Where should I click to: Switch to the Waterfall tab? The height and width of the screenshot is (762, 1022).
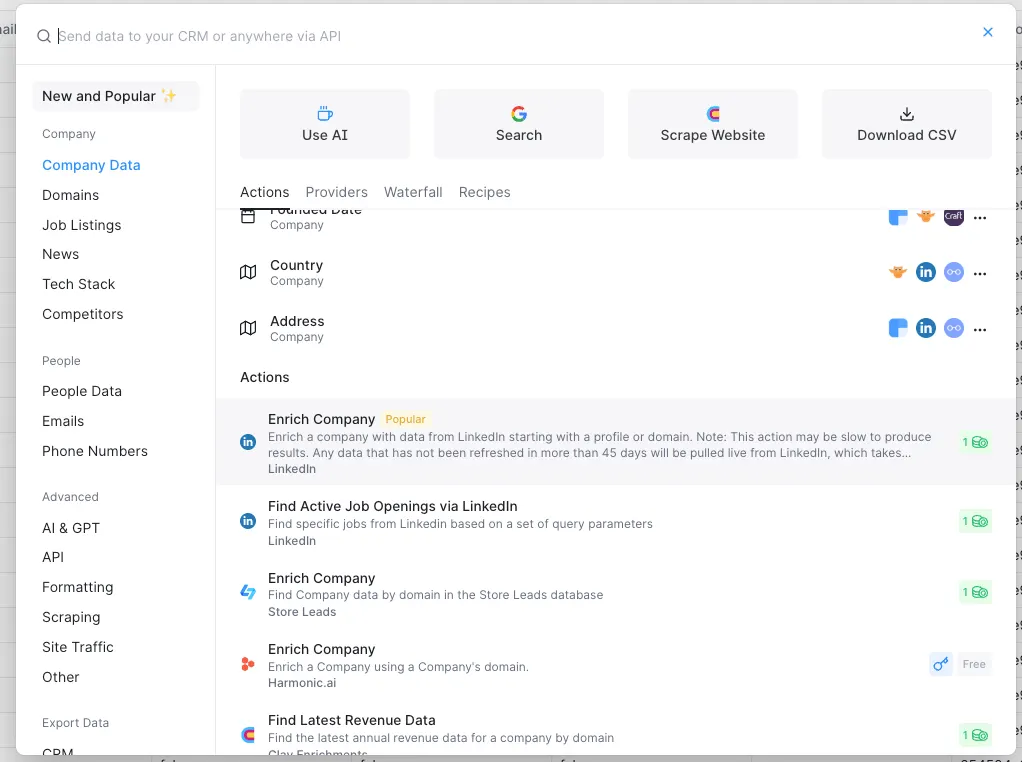tap(413, 192)
